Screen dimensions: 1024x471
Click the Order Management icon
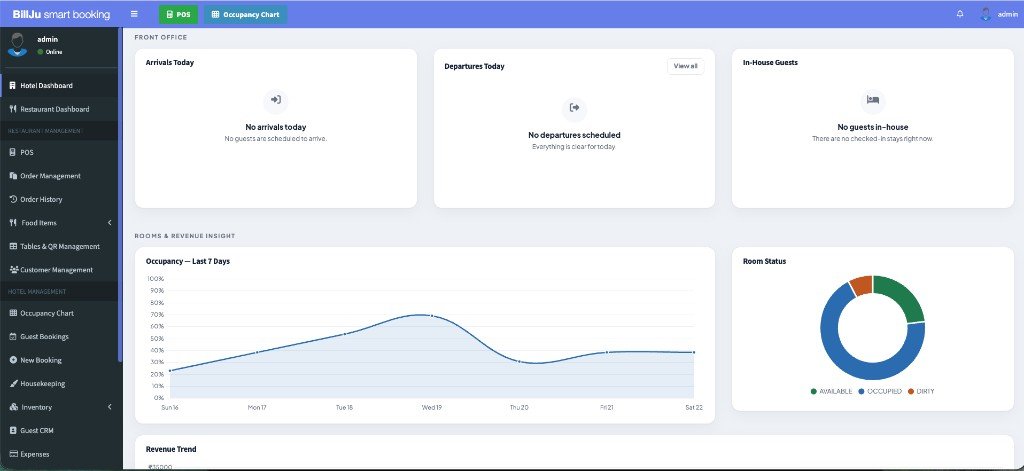pyautogui.click(x=12, y=176)
